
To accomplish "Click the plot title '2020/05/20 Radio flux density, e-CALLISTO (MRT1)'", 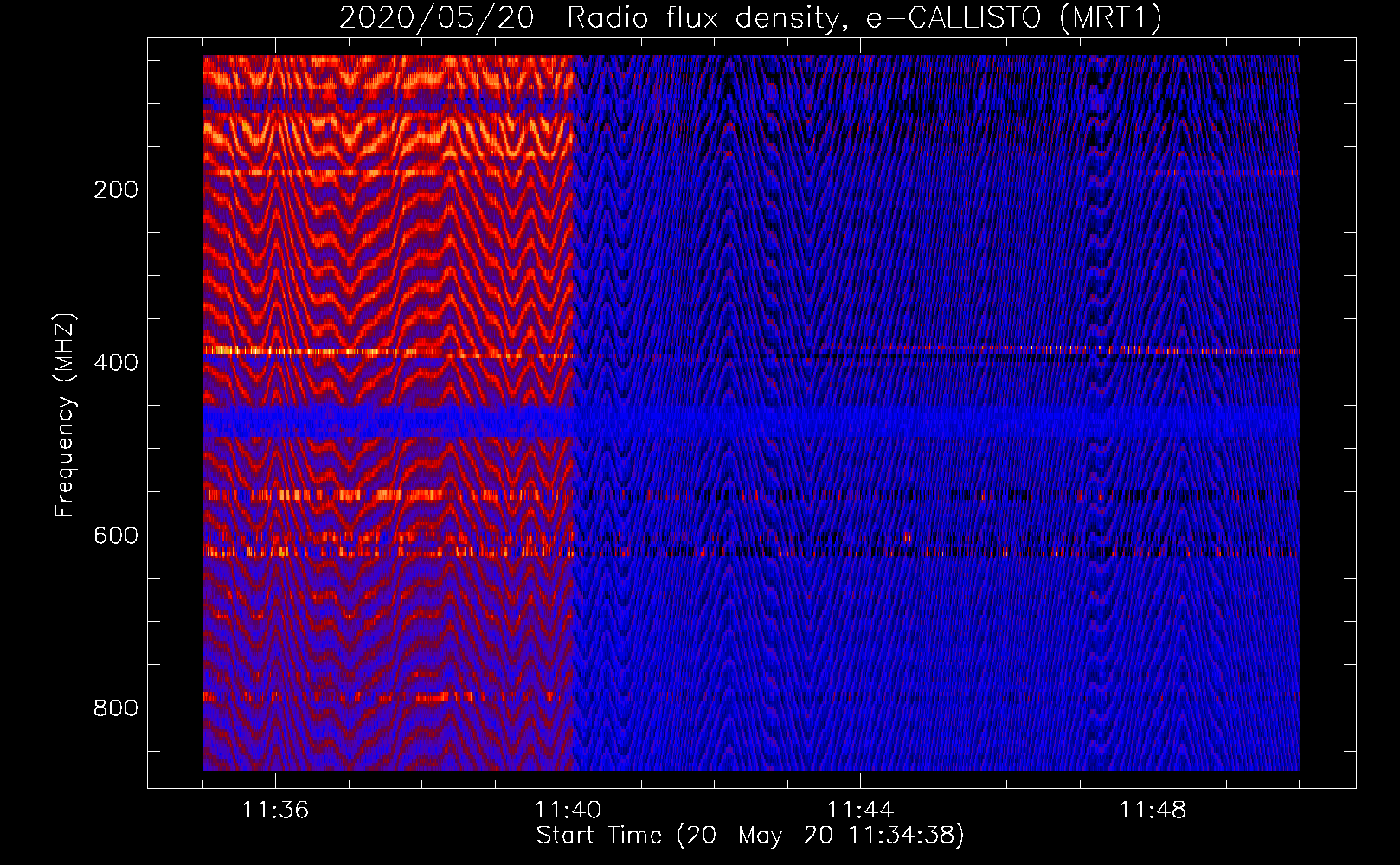I will click(750, 17).
